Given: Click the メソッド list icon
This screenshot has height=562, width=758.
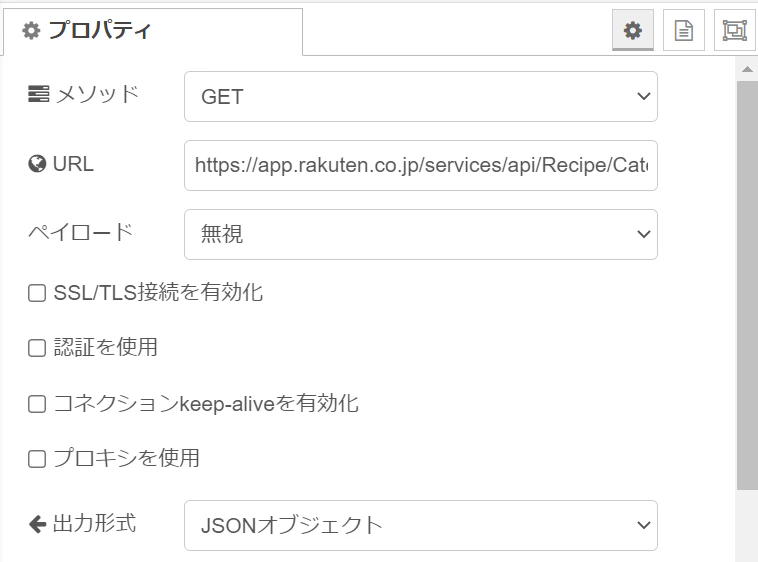Looking at the screenshot, I should (38, 94).
